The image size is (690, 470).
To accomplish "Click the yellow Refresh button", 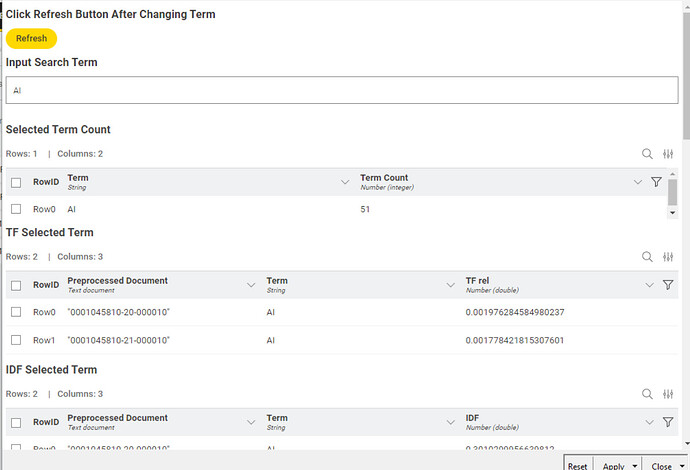I will [x=31, y=39].
